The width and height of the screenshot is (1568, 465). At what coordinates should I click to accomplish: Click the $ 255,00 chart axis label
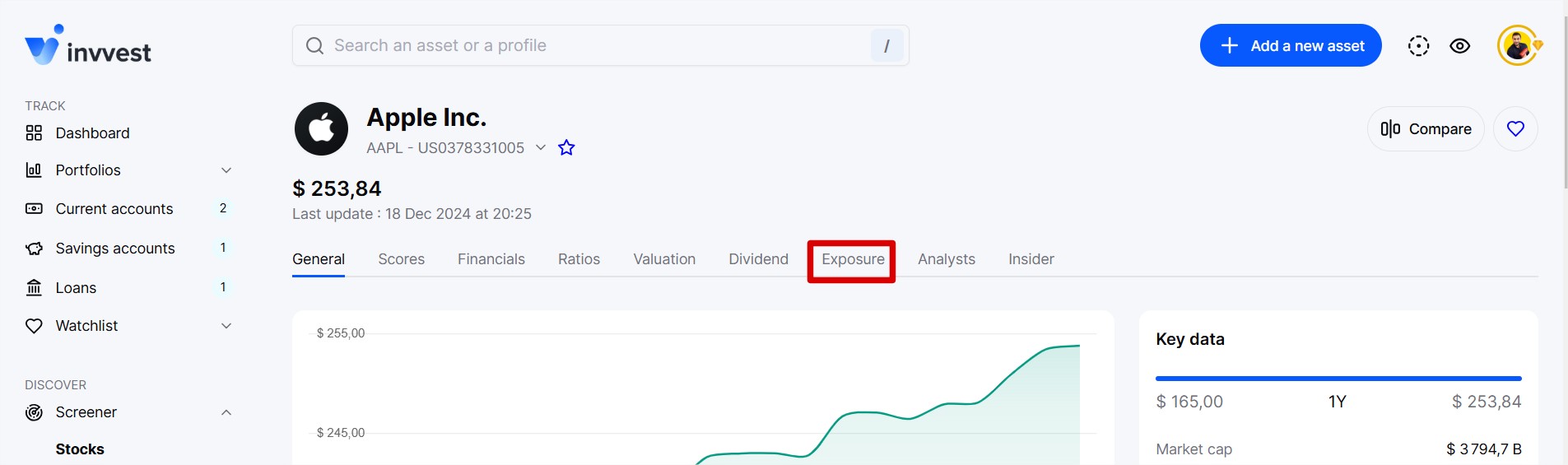pos(341,333)
